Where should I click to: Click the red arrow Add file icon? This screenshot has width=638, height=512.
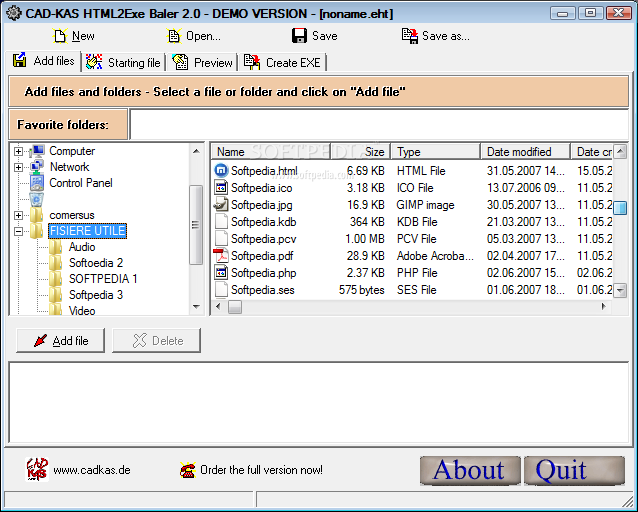coord(40,340)
